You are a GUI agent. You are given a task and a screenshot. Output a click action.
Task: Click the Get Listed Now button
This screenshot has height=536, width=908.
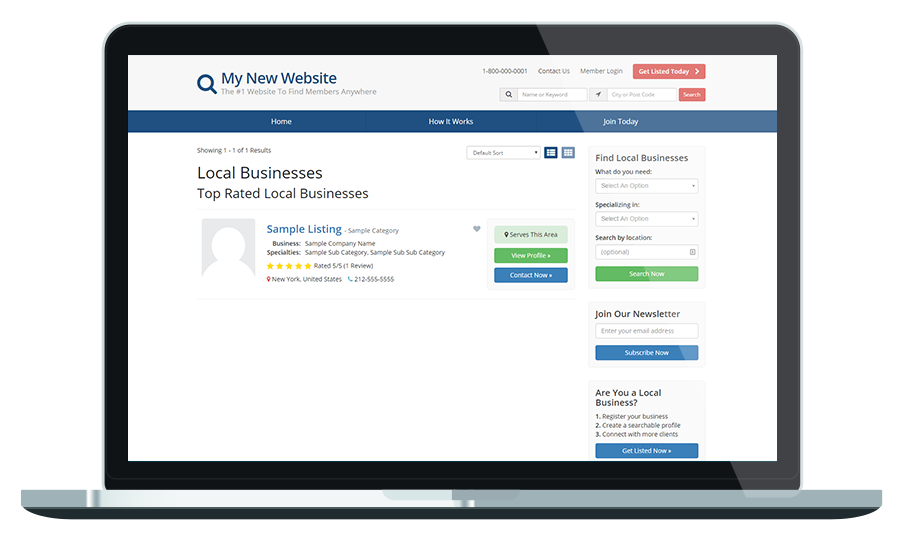[646, 450]
